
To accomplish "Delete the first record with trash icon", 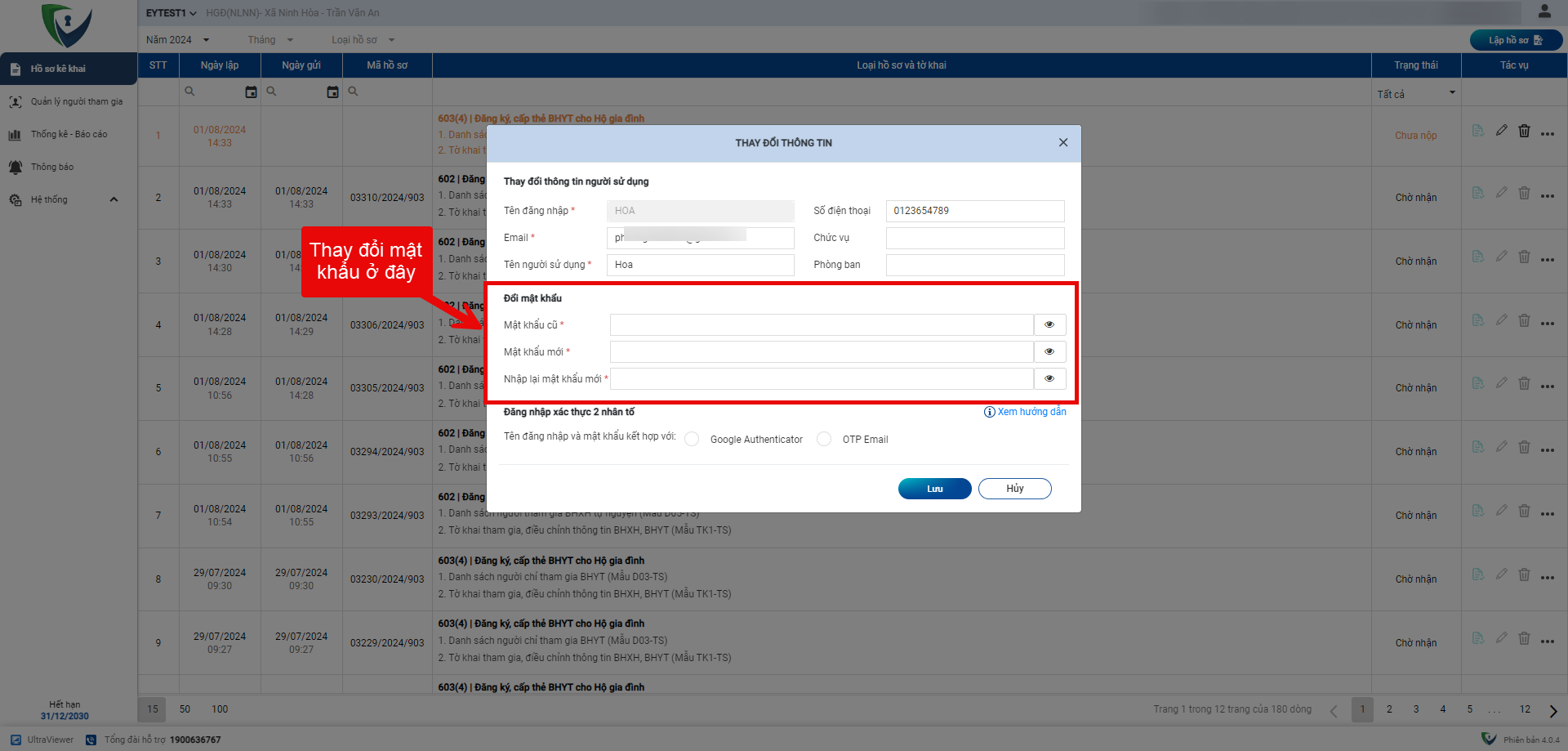I will [1524, 132].
